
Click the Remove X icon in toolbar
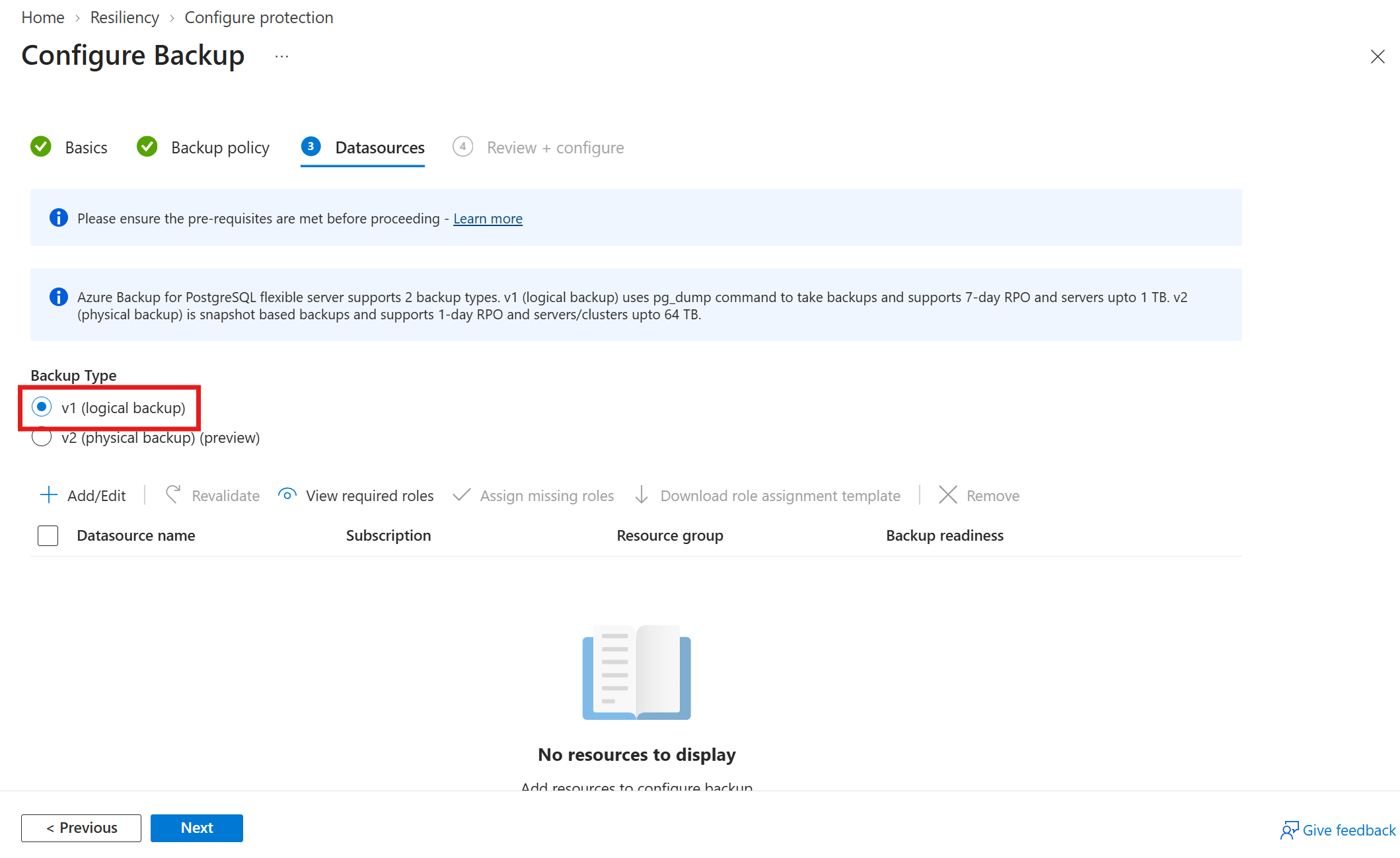coord(948,495)
